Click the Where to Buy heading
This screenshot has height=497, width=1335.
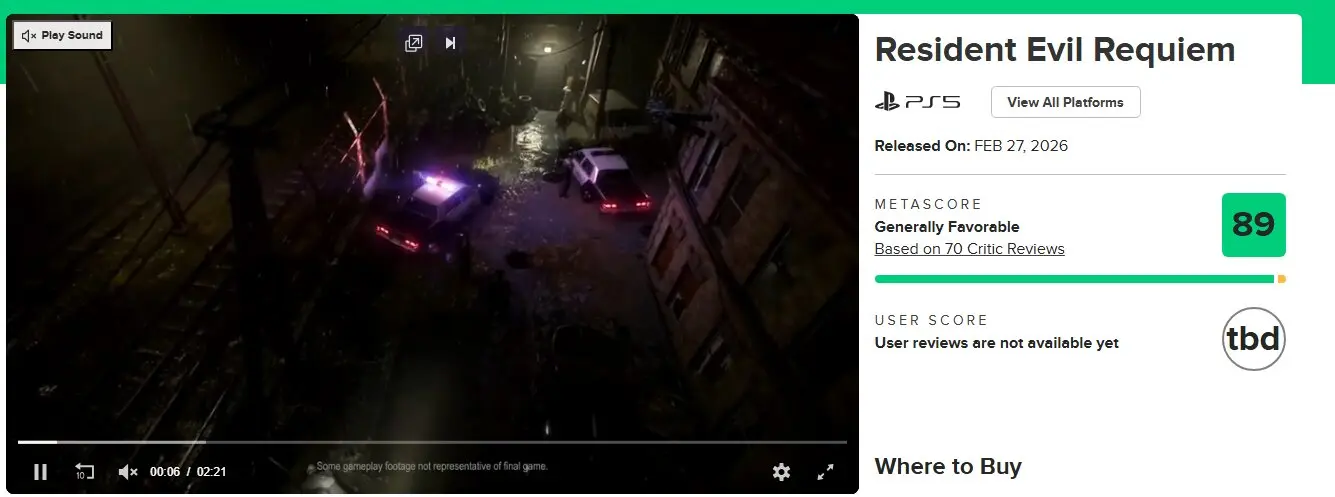pyautogui.click(x=947, y=466)
